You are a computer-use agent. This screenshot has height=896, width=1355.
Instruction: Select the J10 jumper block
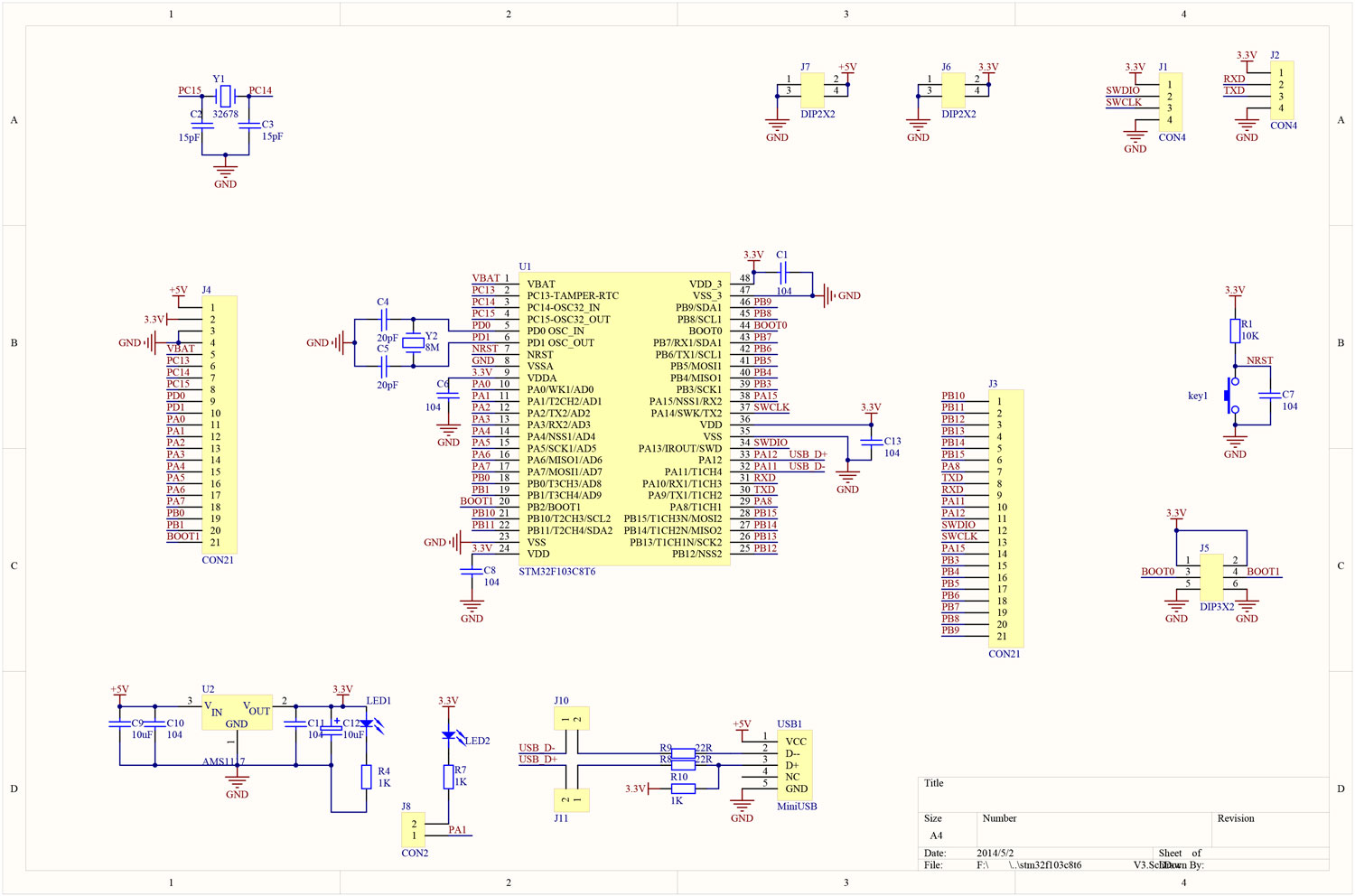point(571,719)
